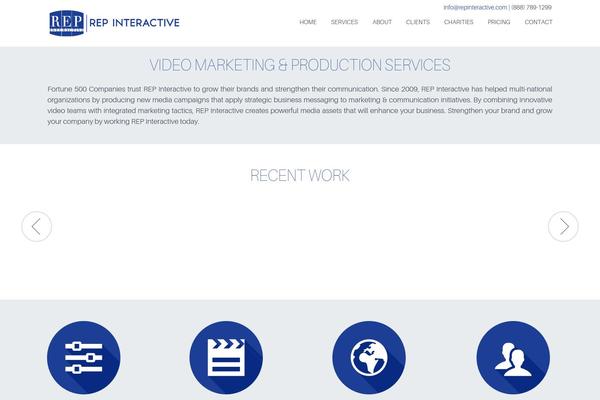
Task: Click the (888) 789-1299 phone number
Action: tap(532, 7)
